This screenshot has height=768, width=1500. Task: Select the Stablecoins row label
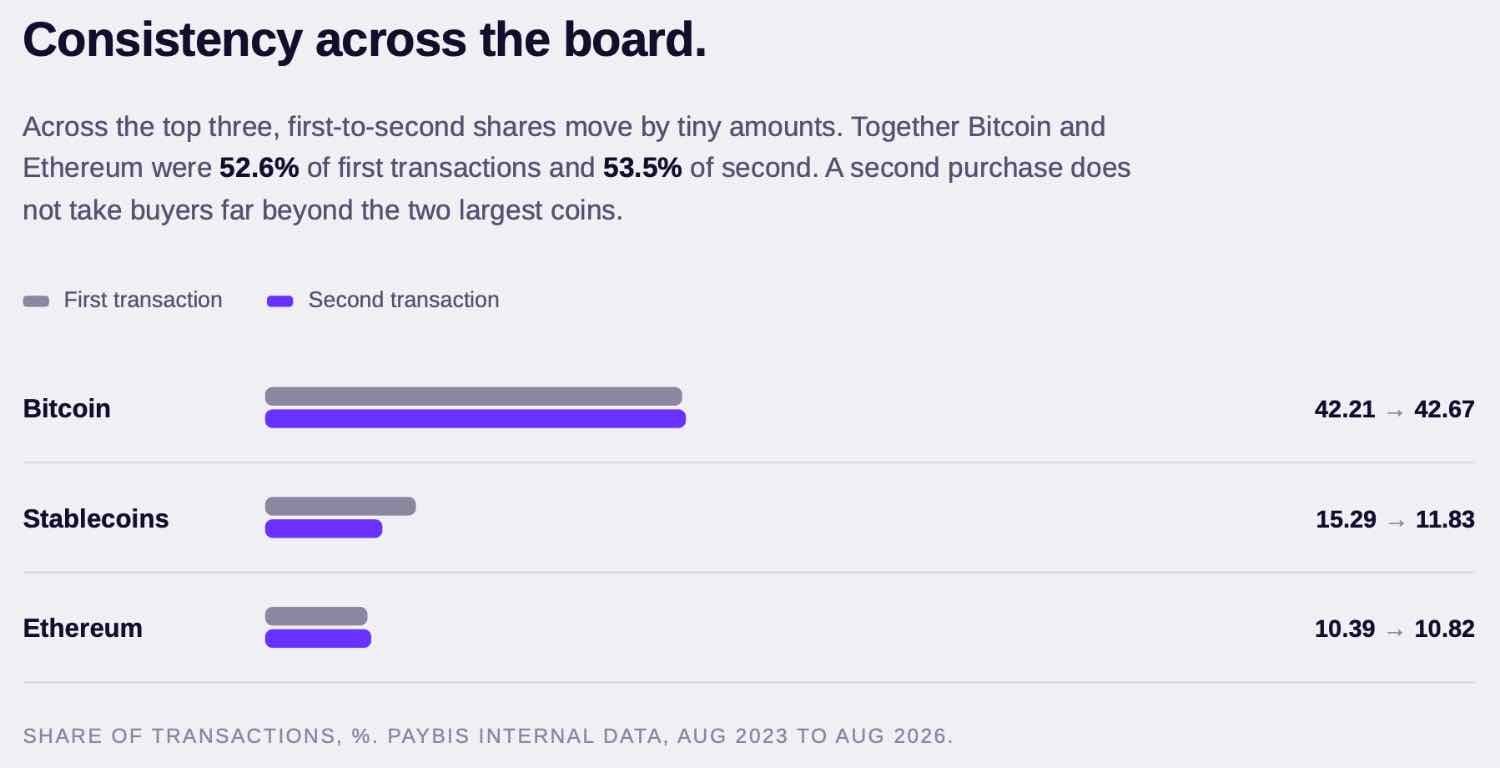click(x=96, y=519)
